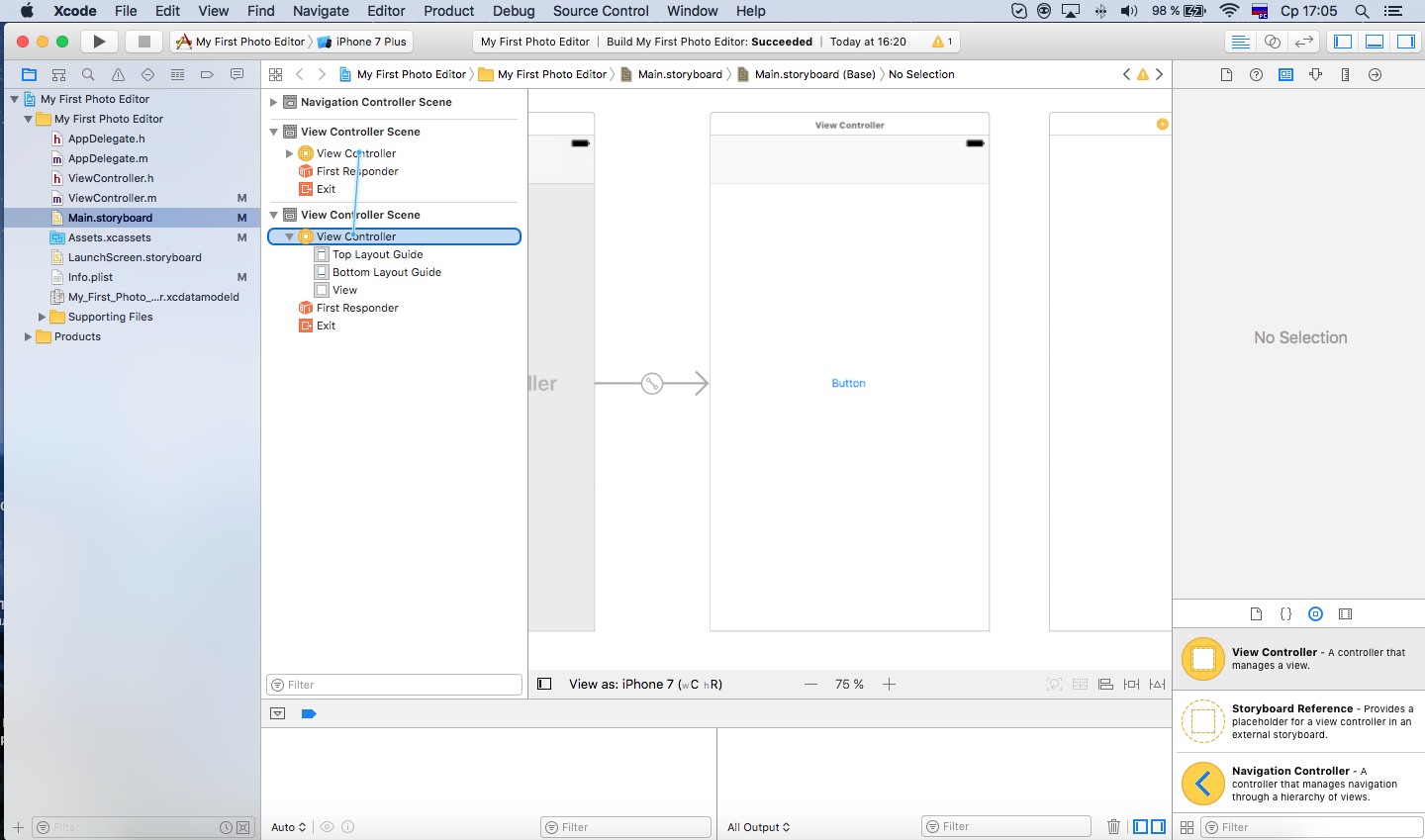This screenshot has width=1425, height=840.
Task: Open the All Output dropdown
Action: pyautogui.click(x=759, y=827)
